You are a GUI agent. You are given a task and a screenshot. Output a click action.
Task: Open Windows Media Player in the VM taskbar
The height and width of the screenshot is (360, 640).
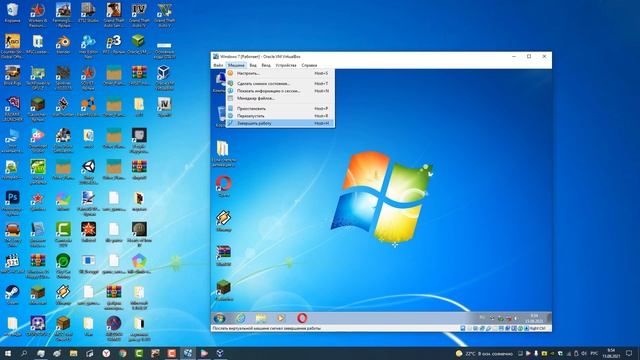click(x=281, y=318)
